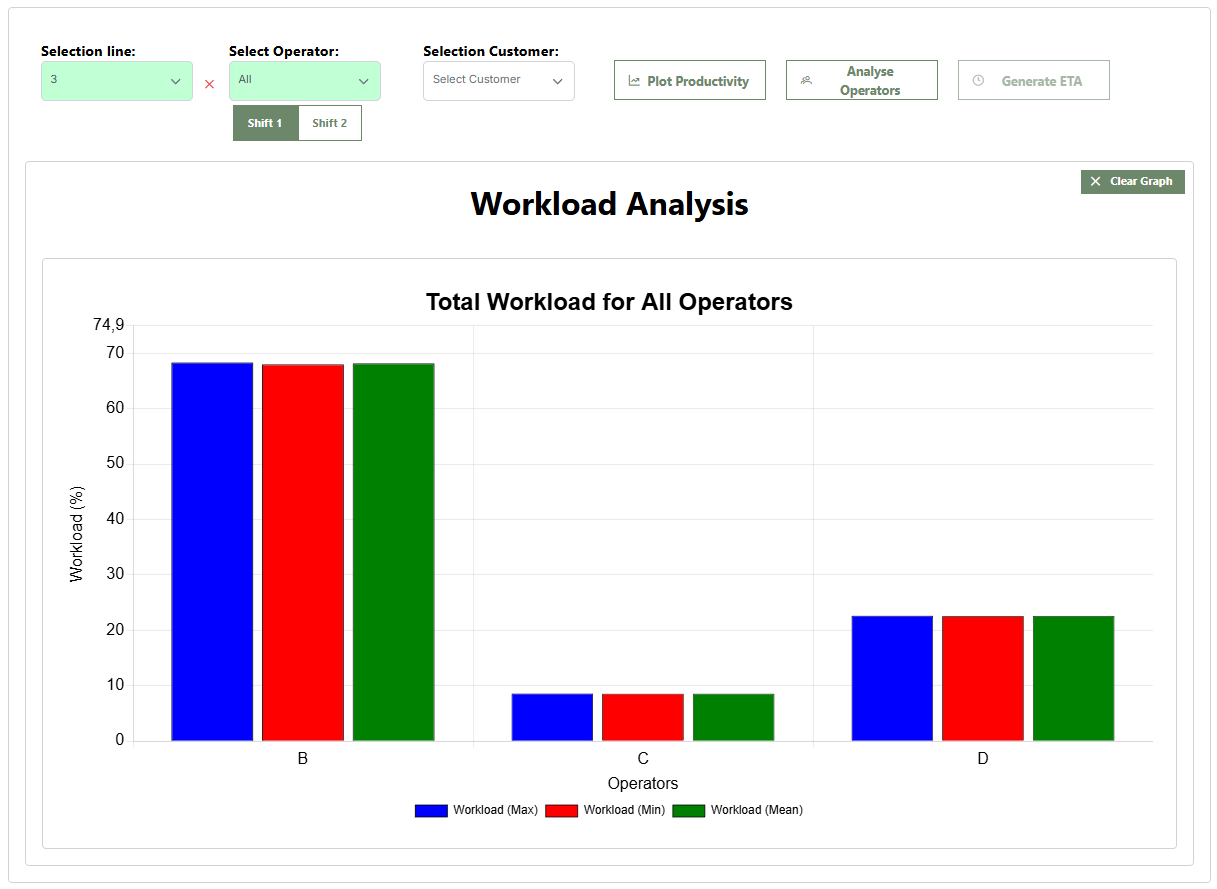Click the X icon in Clear Graph
This screenshot has width=1217, height=889.
point(1095,182)
